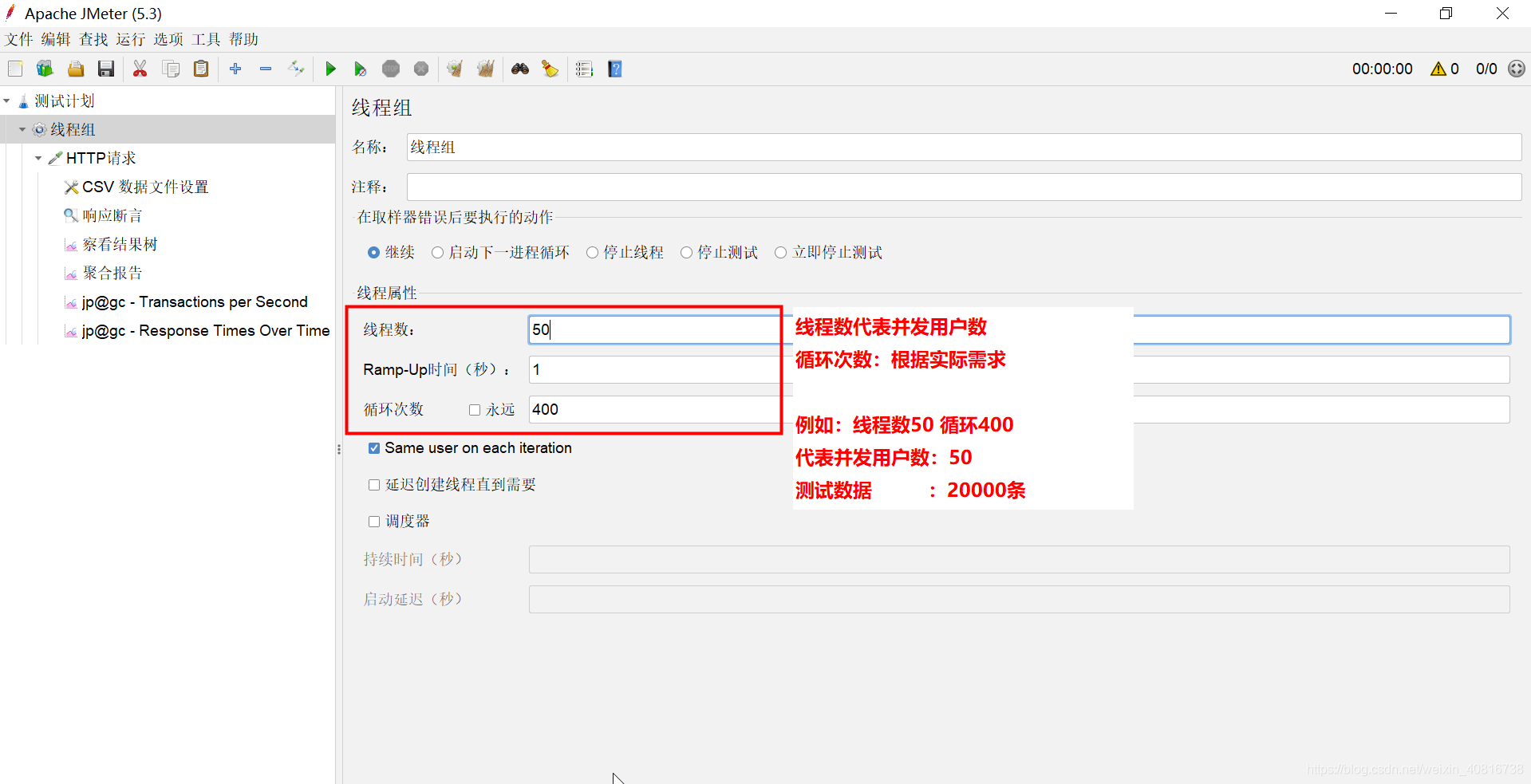The width and height of the screenshot is (1531, 784).
Task: Click the Ramp-Up时间 field showing 1
Action: coord(1019,370)
